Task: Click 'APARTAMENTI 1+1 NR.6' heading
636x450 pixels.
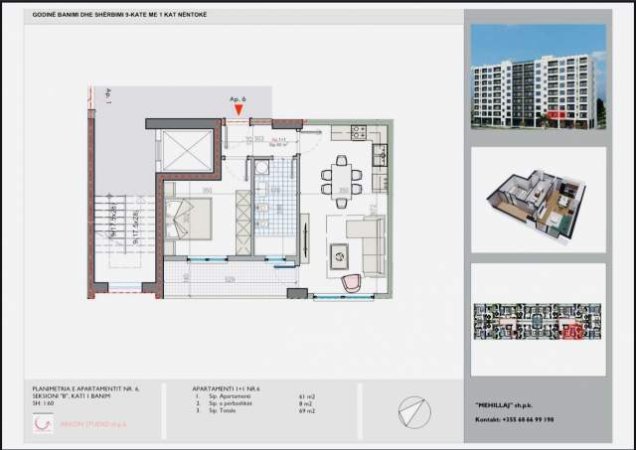Action: click(x=226, y=389)
